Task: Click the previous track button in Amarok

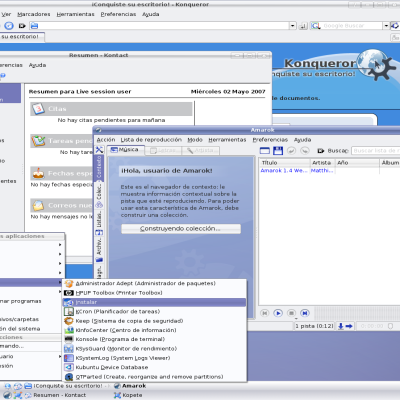Action: [265, 313]
